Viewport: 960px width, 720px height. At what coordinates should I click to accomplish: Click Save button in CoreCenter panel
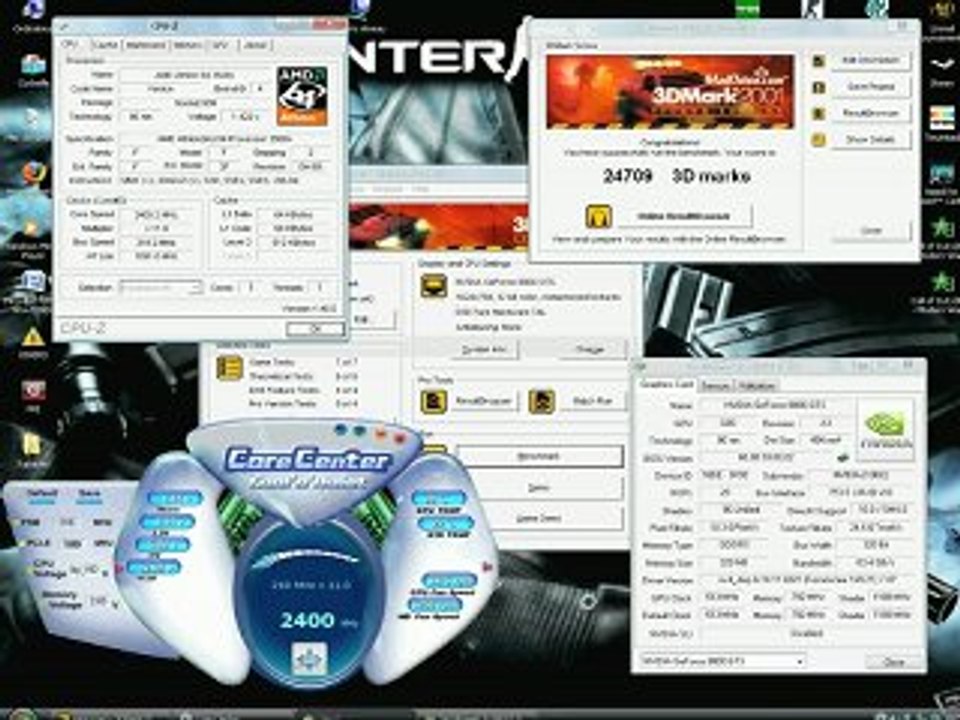pyautogui.click(x=89, y=495)
